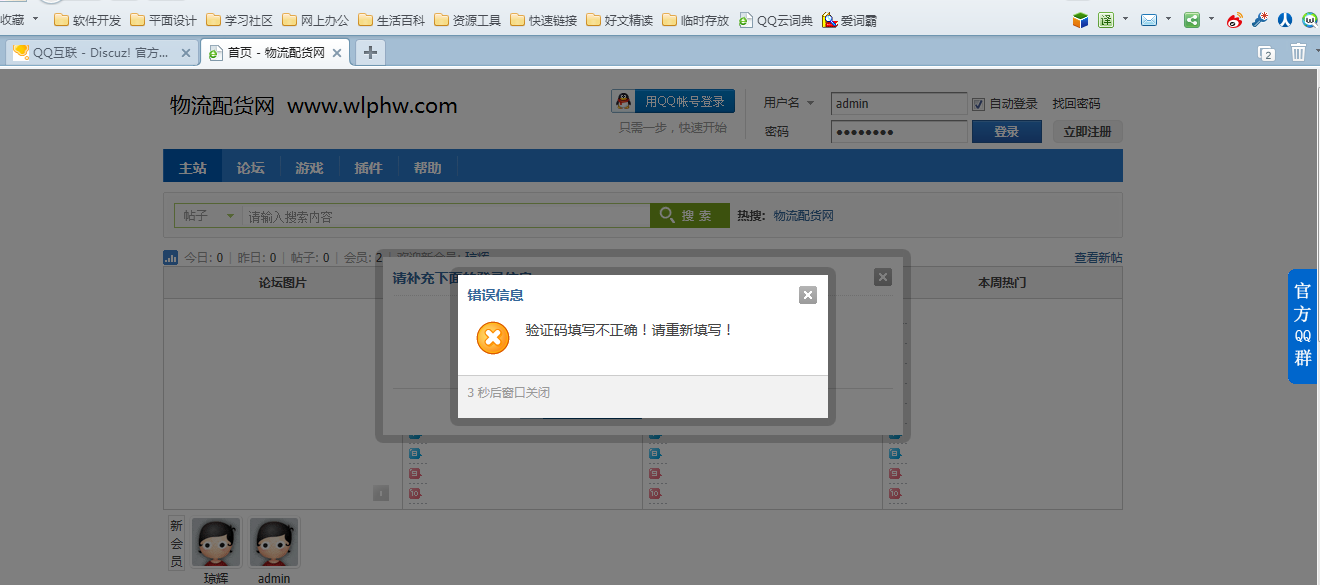Image resolution: width=1320 pixels, height=585 pixels.
Task: Open the Sina Weibo icon
Action: [1235, 20]
